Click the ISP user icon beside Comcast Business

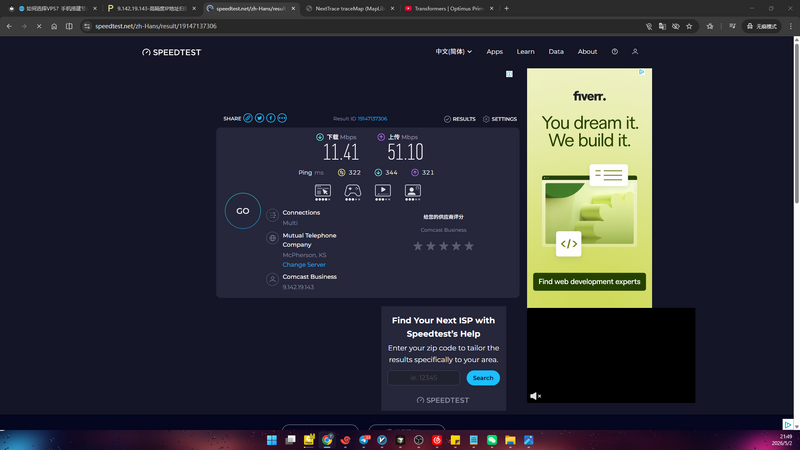(272, 279)
